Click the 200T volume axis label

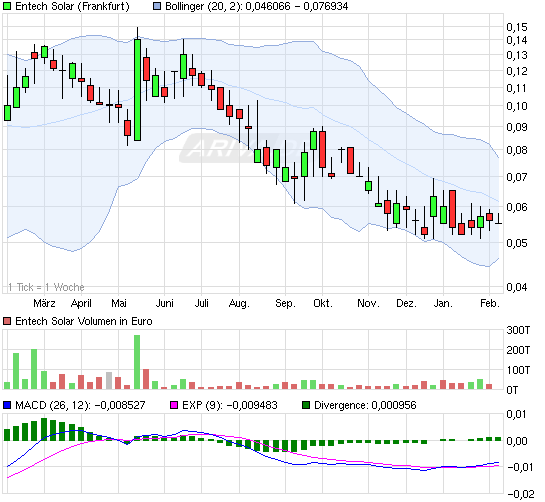(x=519, y=350)
